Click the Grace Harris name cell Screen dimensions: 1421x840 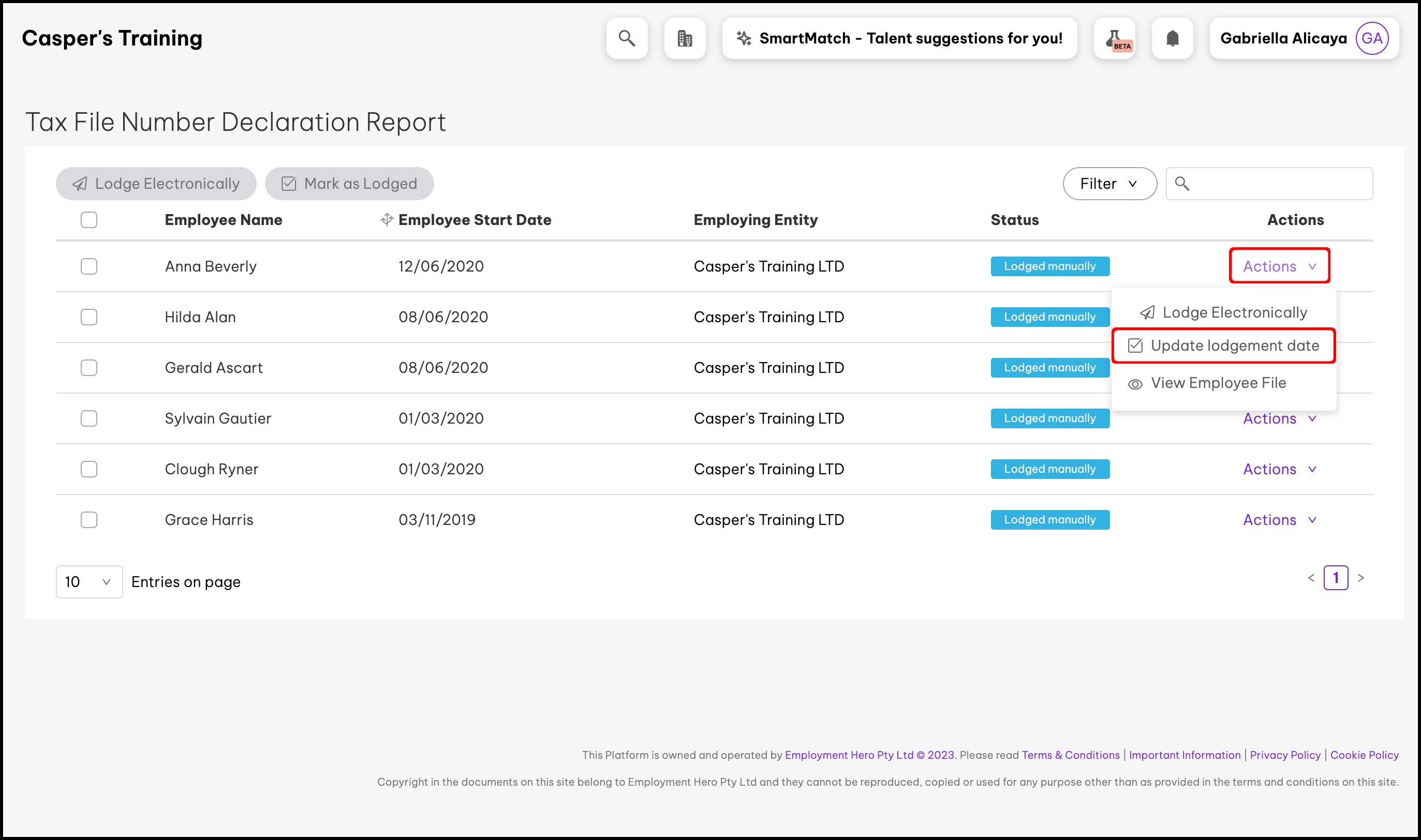tap(209, 520)
